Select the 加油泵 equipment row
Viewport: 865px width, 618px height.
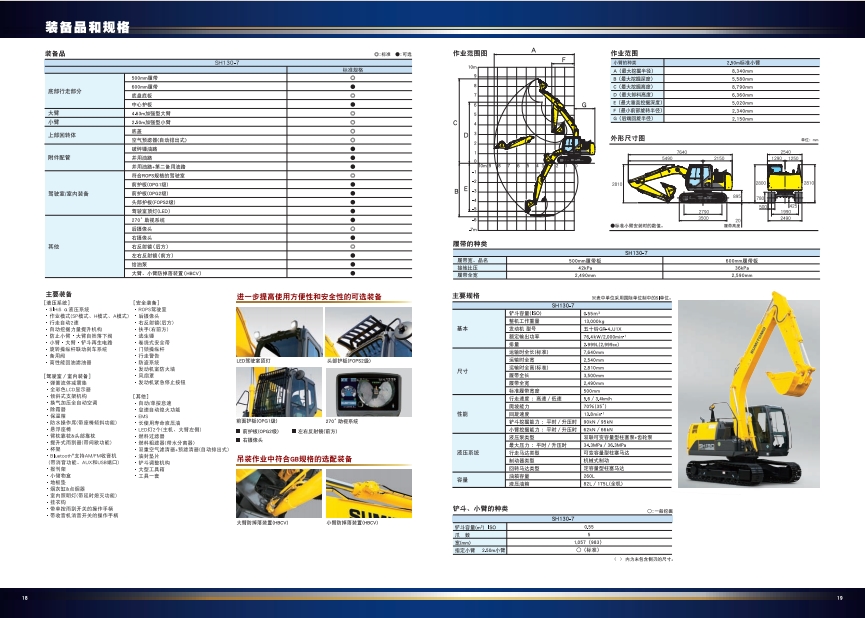[268, 264]
